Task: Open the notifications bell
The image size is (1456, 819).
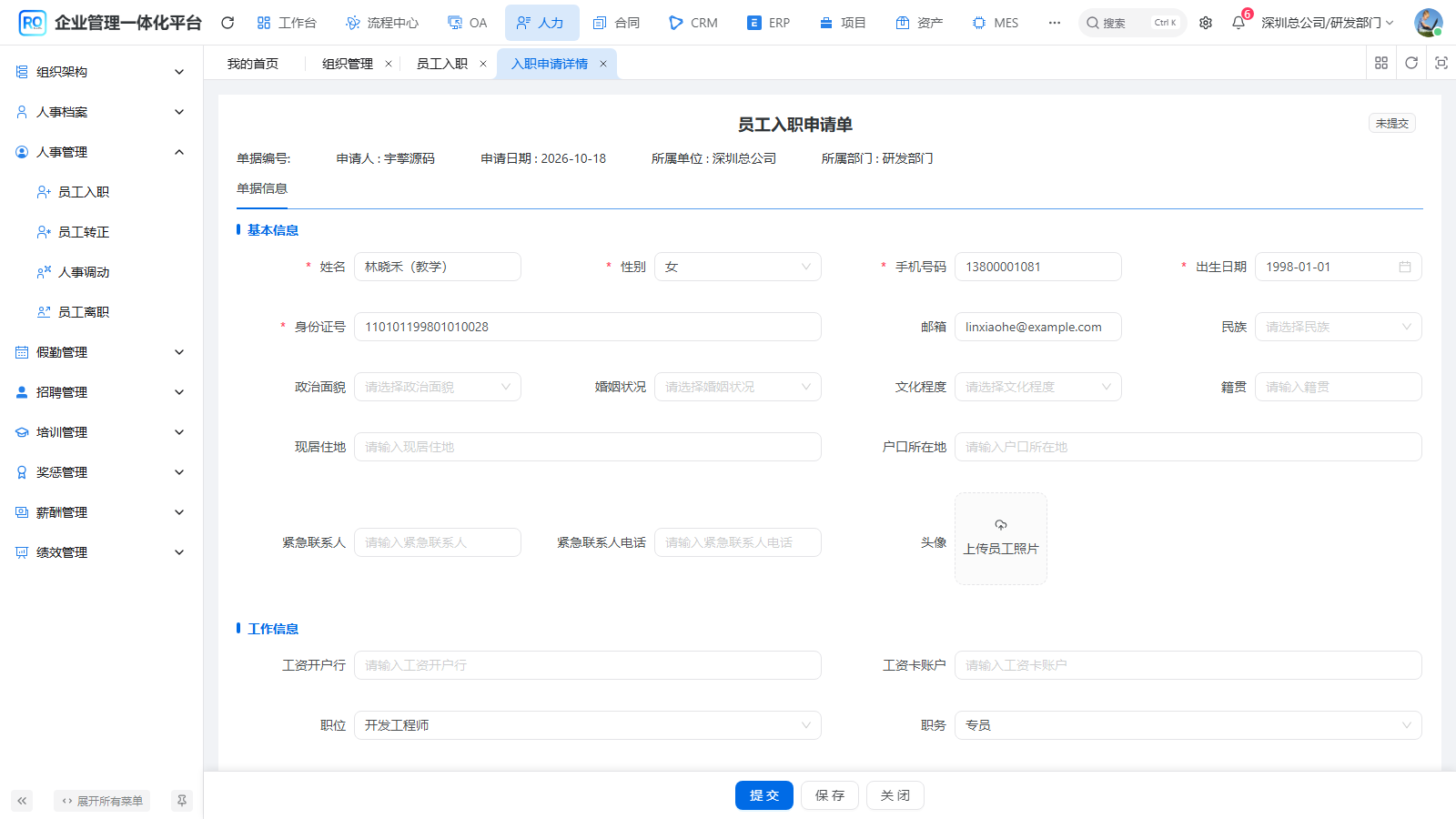Action: tap(1239, 23)
